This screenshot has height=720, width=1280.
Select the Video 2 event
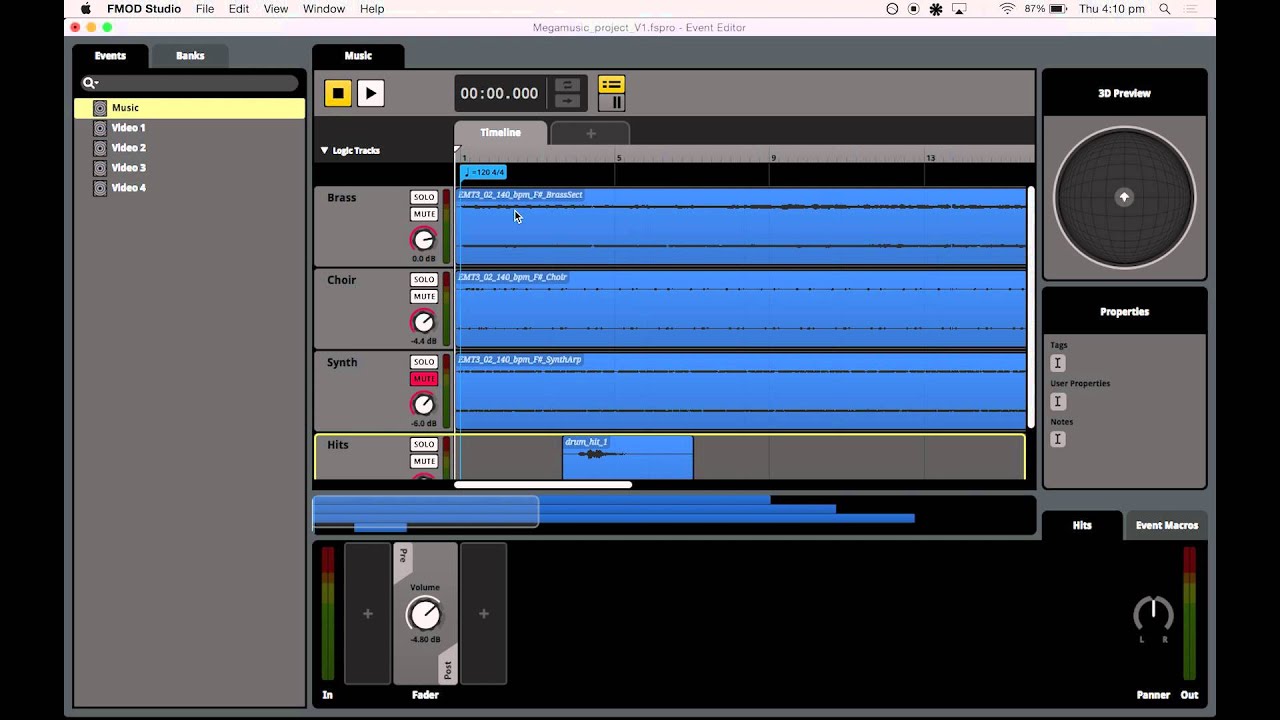click(189, 148)
